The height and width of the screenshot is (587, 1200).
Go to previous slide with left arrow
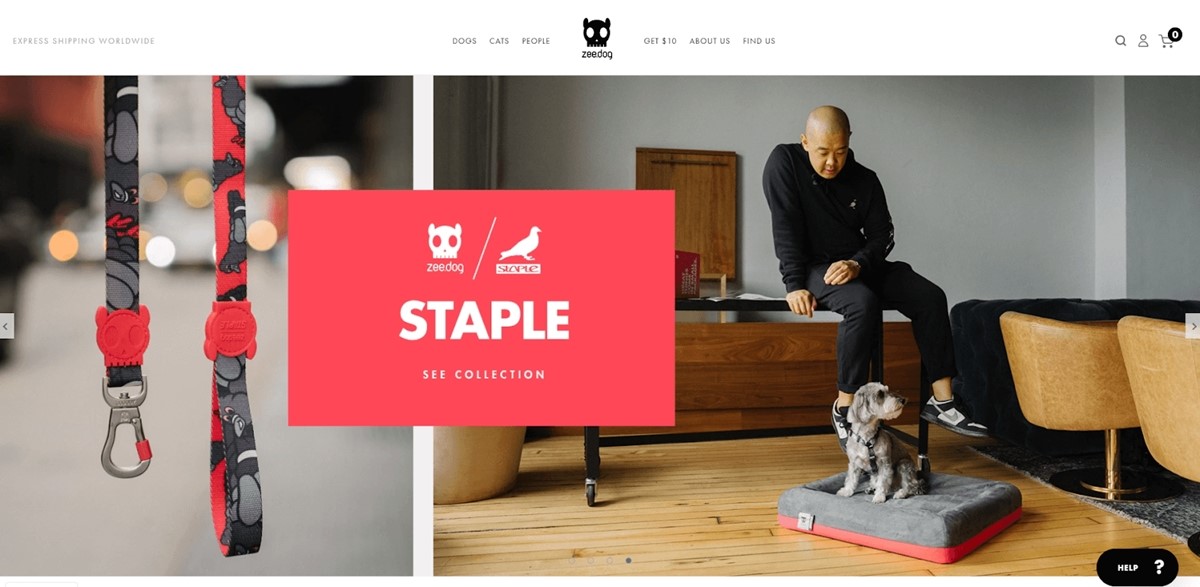(x=7, y=326)
